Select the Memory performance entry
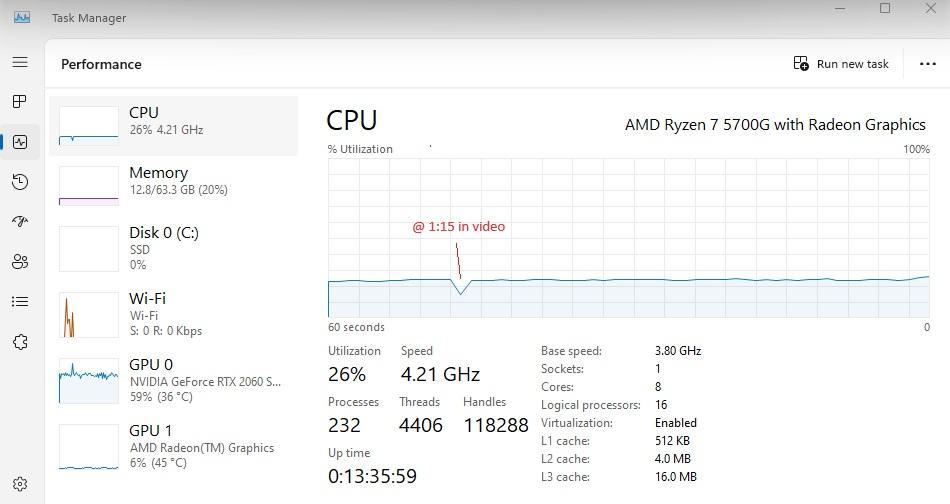 coord(174,185)
